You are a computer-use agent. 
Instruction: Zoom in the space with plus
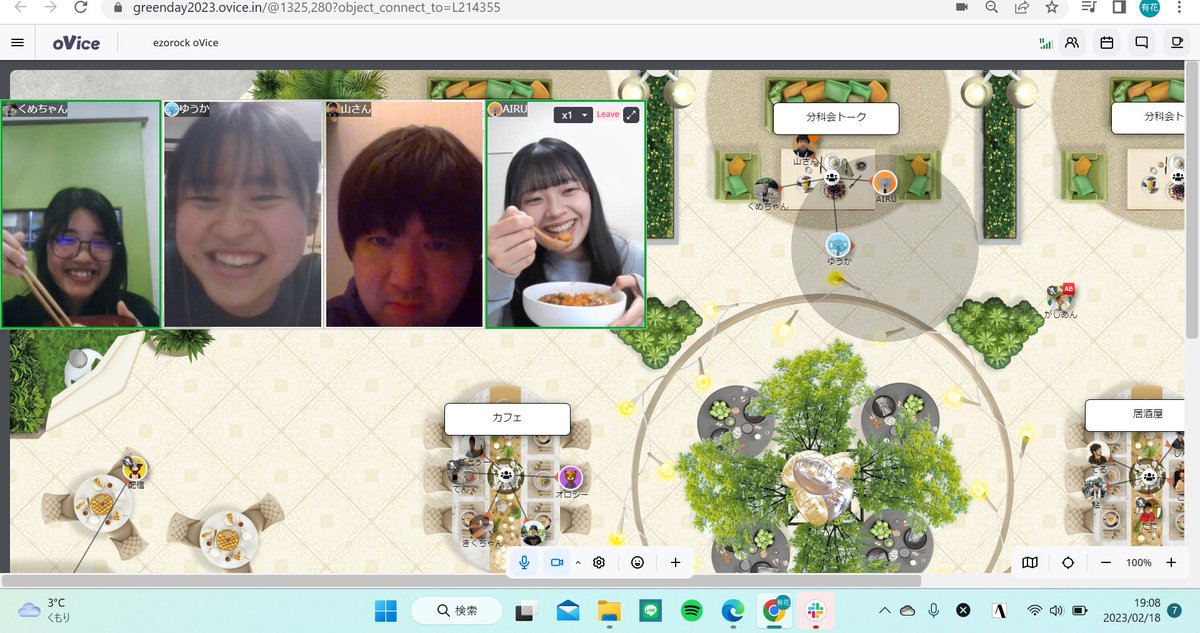1171,562
